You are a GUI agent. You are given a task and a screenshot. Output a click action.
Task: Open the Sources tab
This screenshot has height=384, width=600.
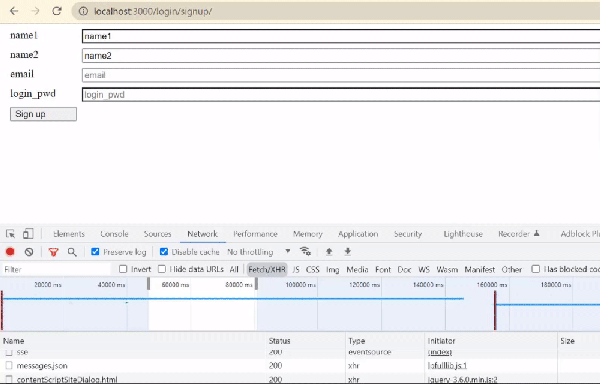point(157,234)
